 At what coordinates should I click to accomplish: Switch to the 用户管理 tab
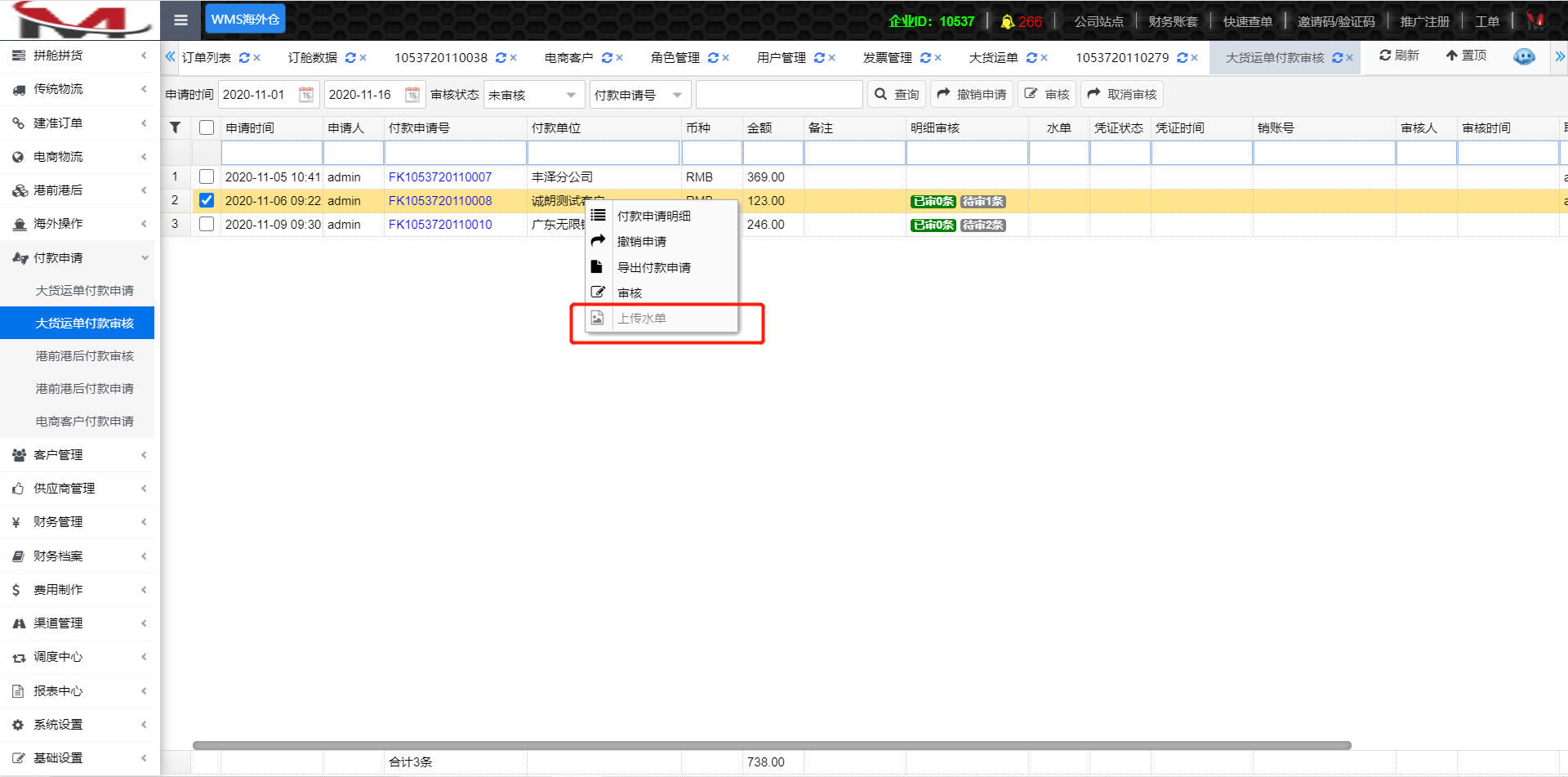(x=781, y=58)
